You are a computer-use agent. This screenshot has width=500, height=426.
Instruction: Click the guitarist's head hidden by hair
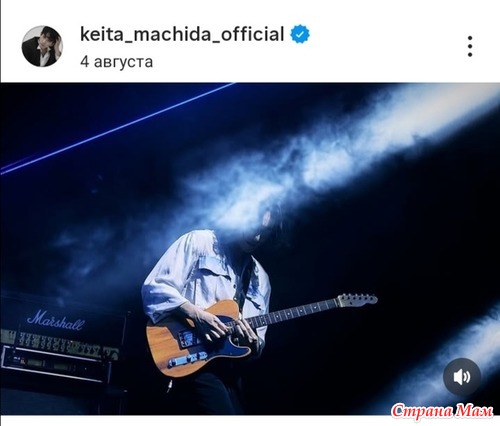pos(262,225)
